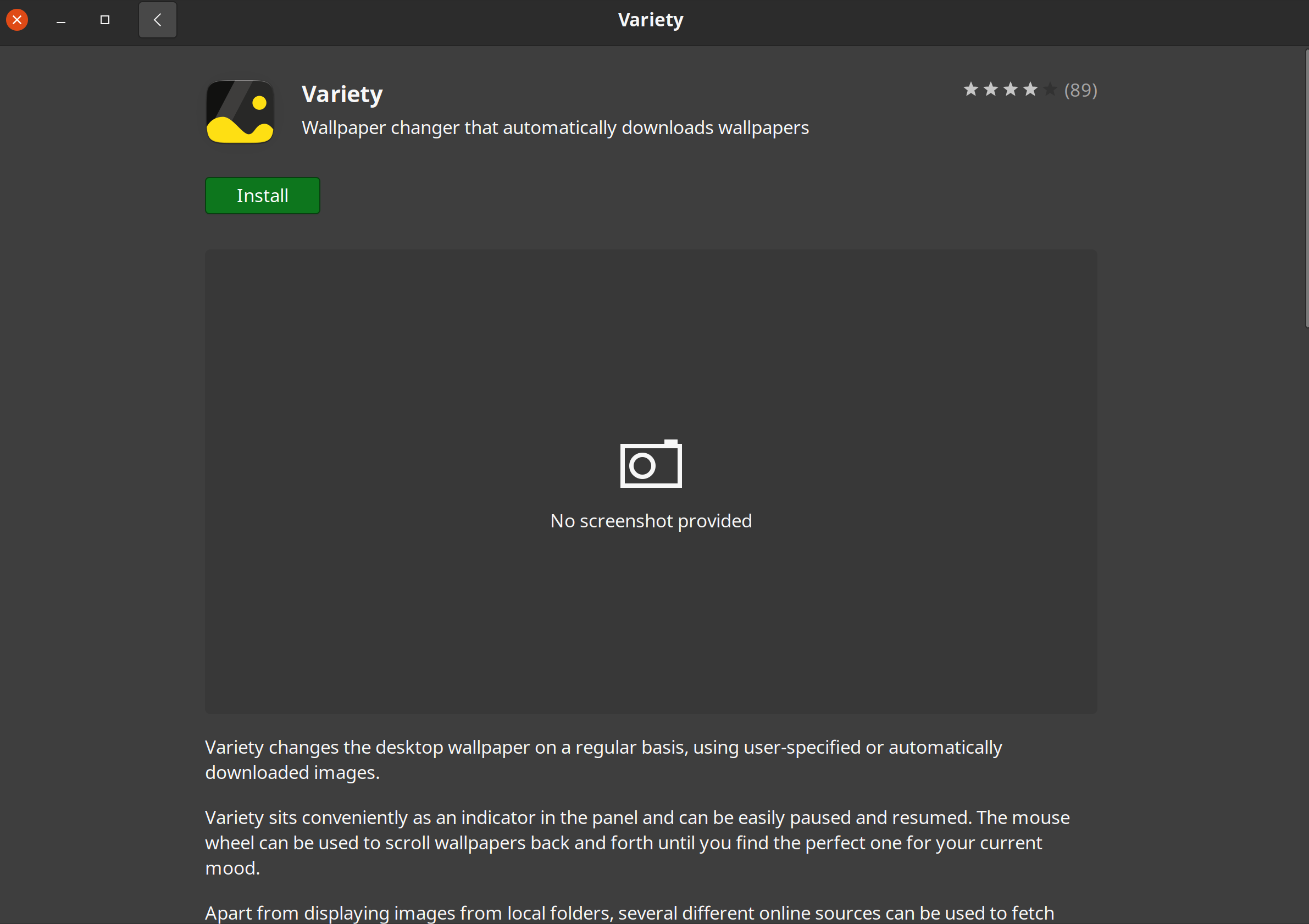Viewport: 1309px width, 924px height.
Task: Click the description paragraph about desktop wallpaper
Action: (603, 759)
